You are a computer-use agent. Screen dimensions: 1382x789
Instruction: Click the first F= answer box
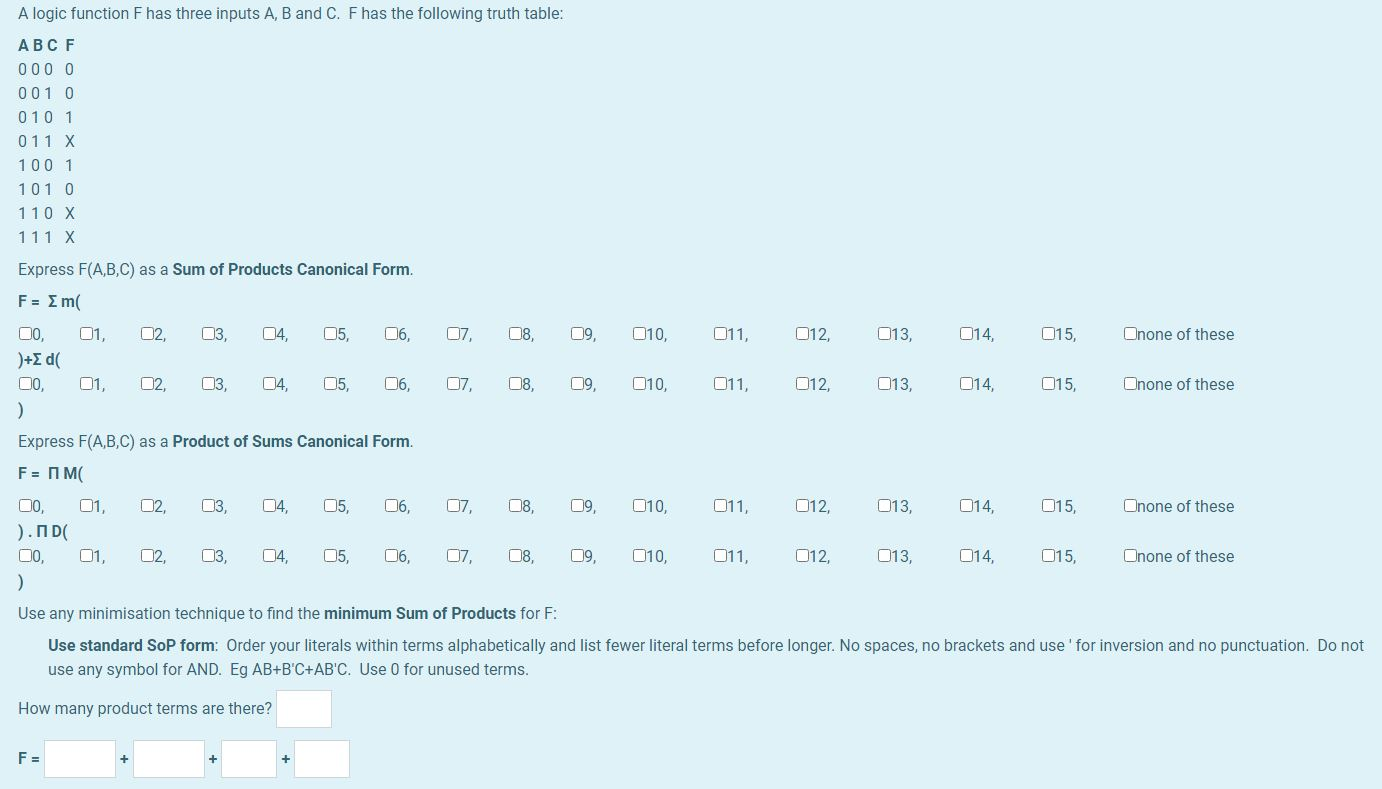80,758
